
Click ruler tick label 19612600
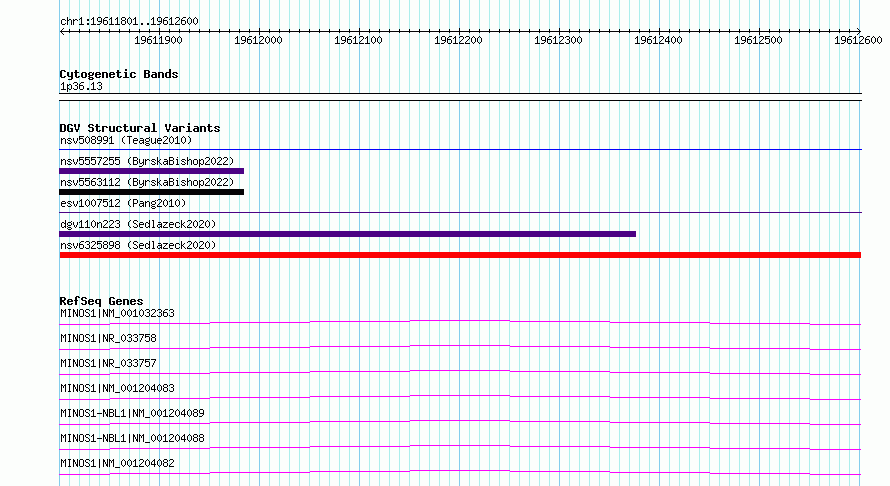(x=858, y=40)
